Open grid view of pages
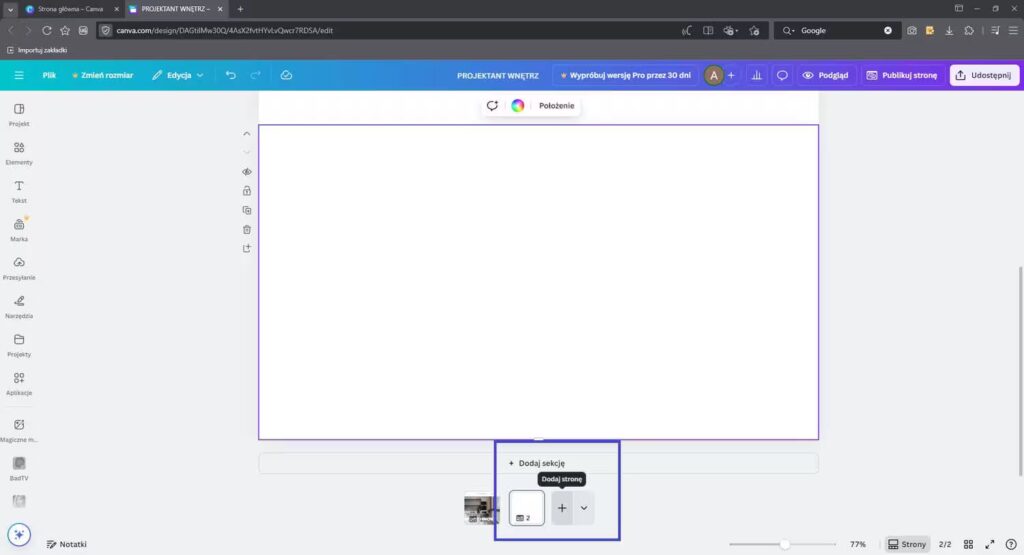Viewport: 1024px width, 555px height. pos(968,544)
